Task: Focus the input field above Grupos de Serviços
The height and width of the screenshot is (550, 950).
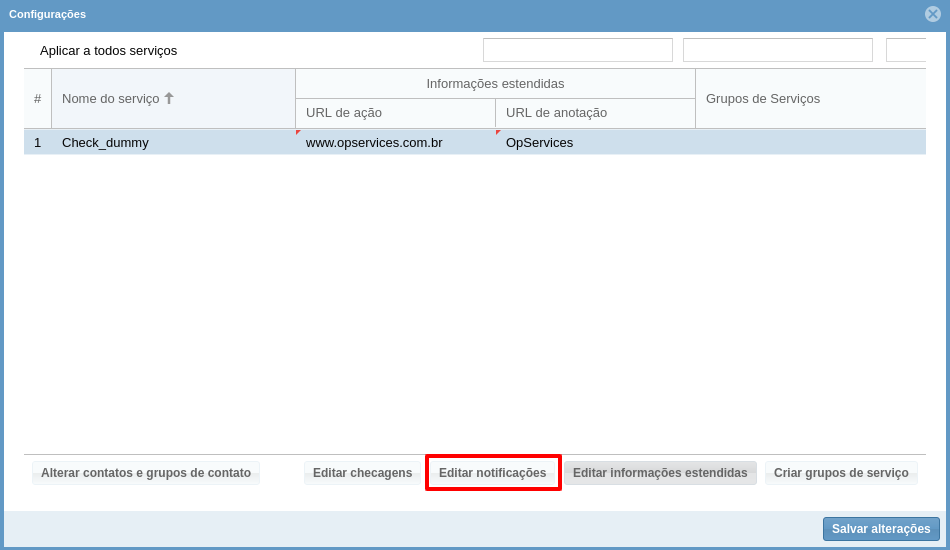Action: coord(905,50)
